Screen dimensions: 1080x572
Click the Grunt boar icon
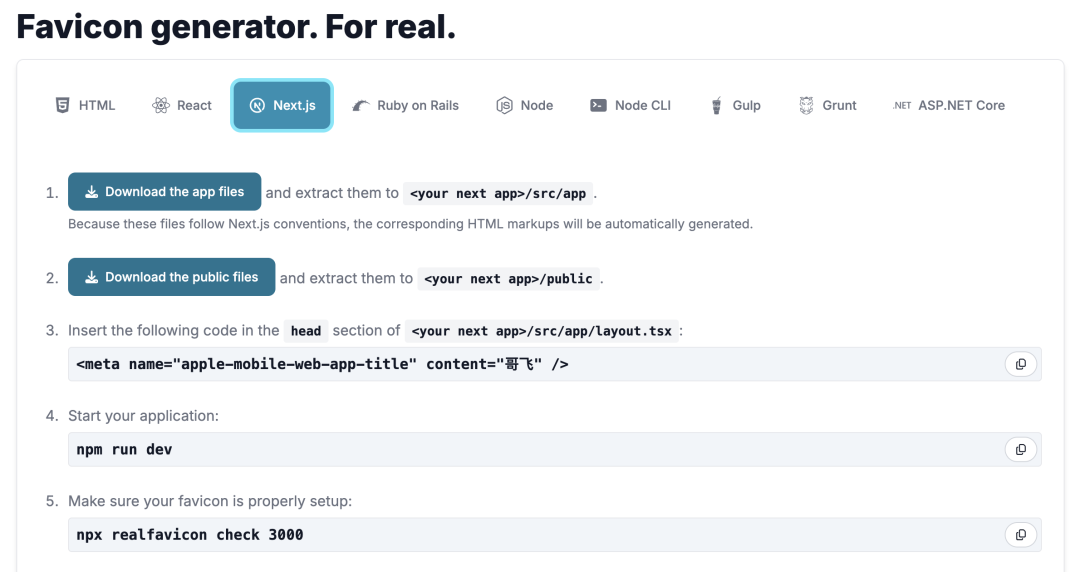[806, 105]
